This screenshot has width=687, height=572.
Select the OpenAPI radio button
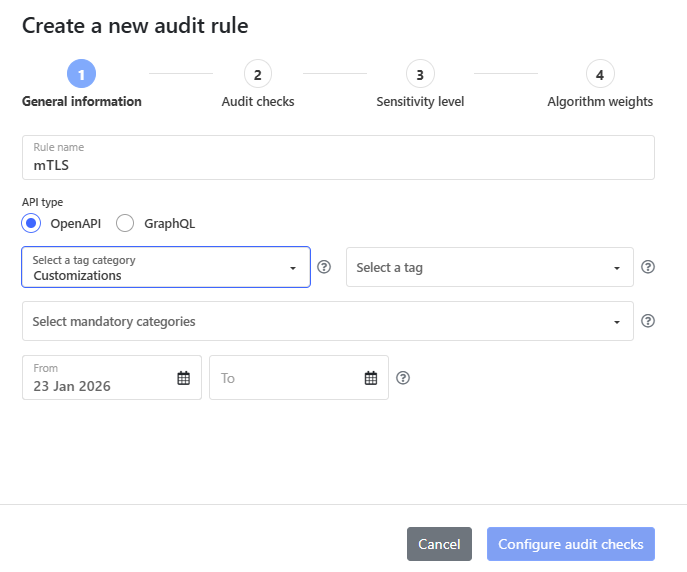point(31,223)
